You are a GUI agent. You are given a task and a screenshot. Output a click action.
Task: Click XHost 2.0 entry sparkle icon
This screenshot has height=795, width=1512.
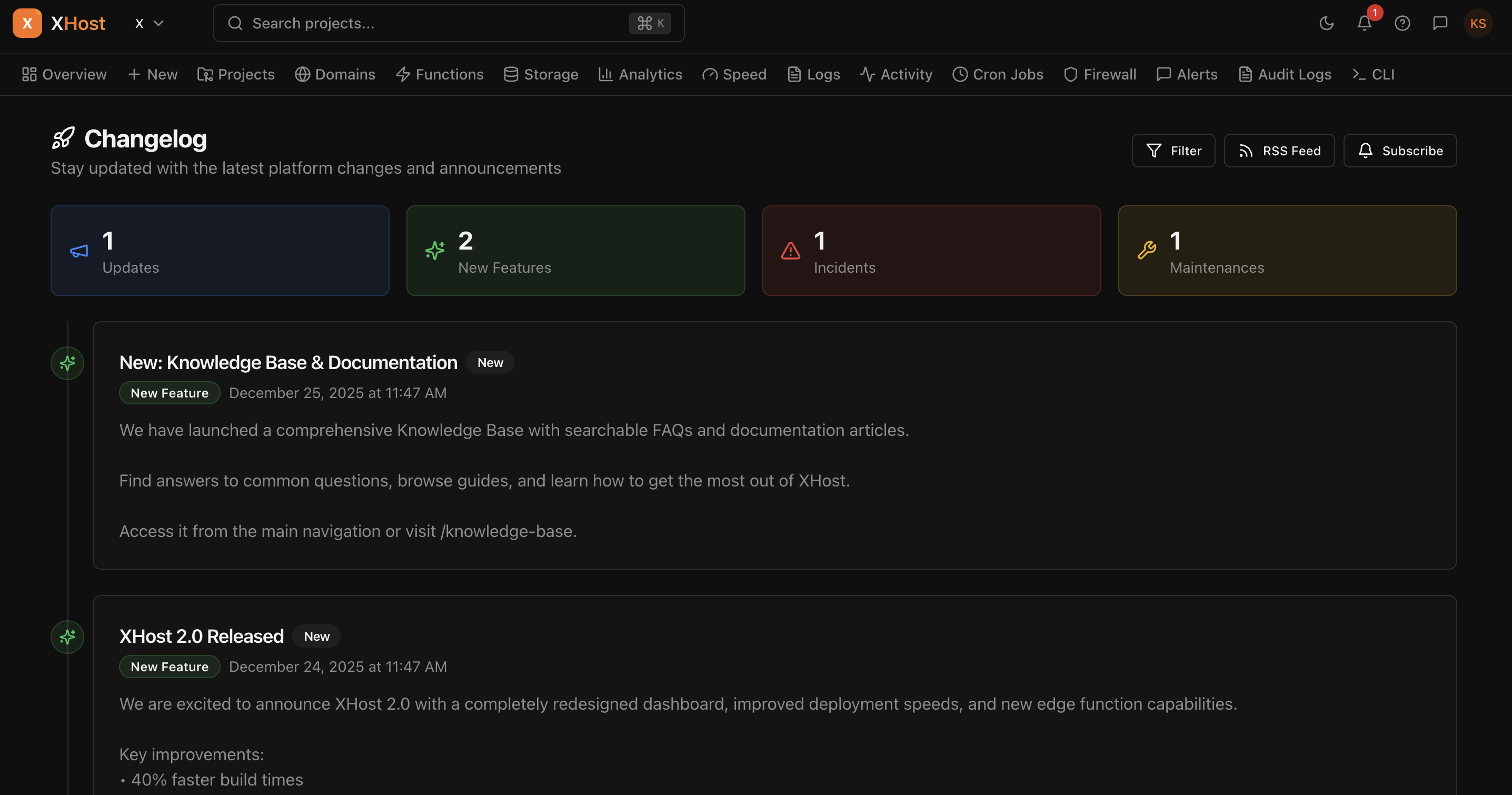[67, 637]
